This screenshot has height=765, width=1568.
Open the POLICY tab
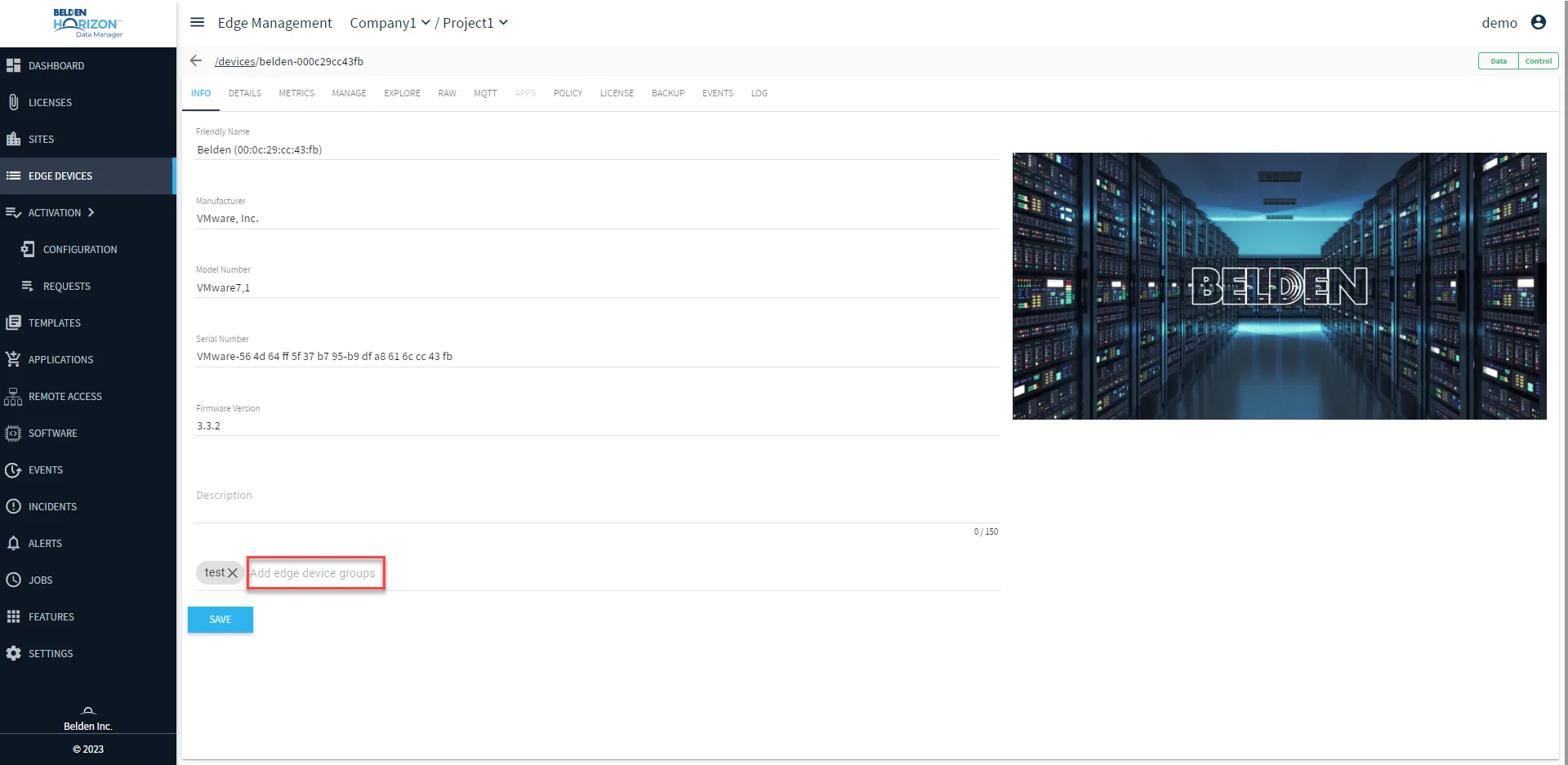pyautogui.click(x=568, y=93)
